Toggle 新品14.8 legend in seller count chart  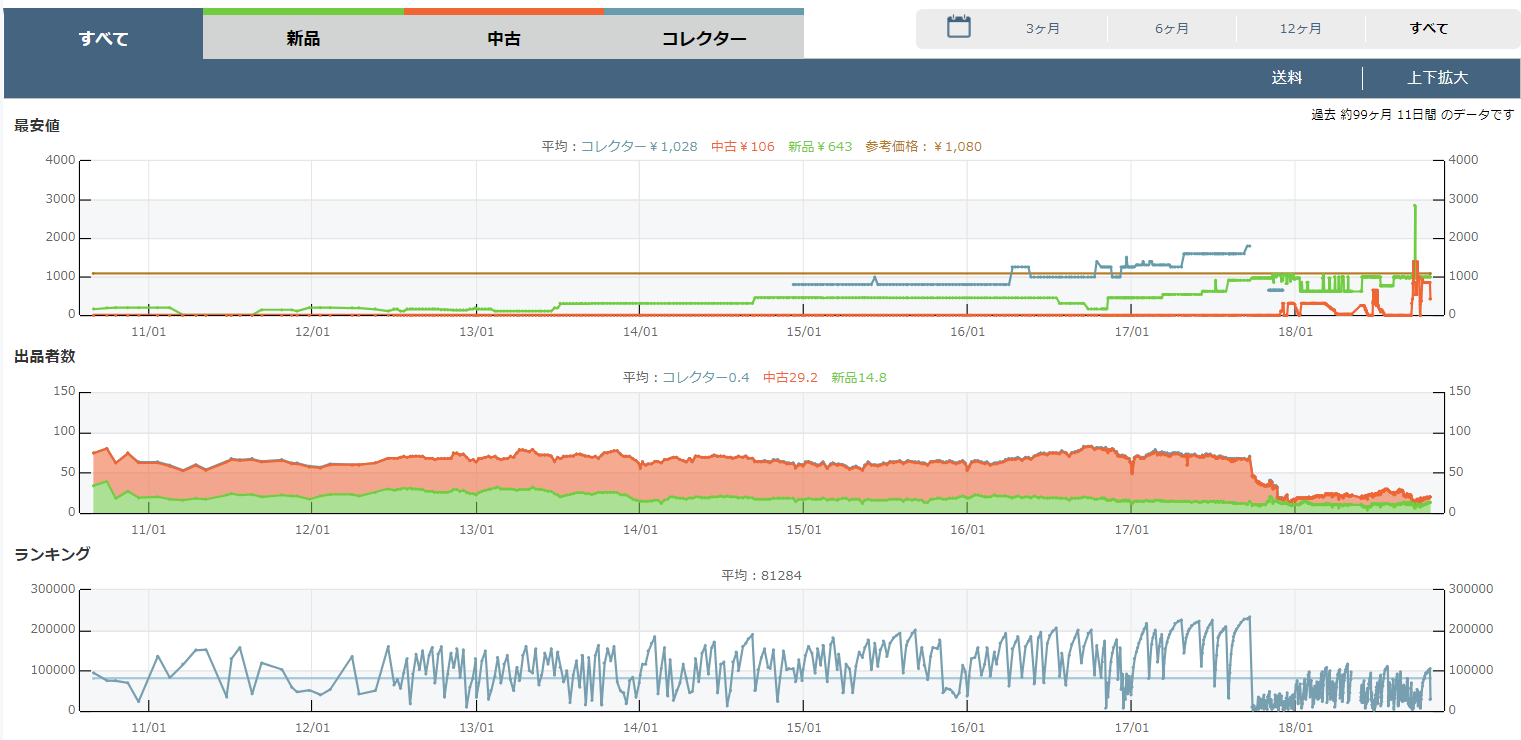point(859,378)
